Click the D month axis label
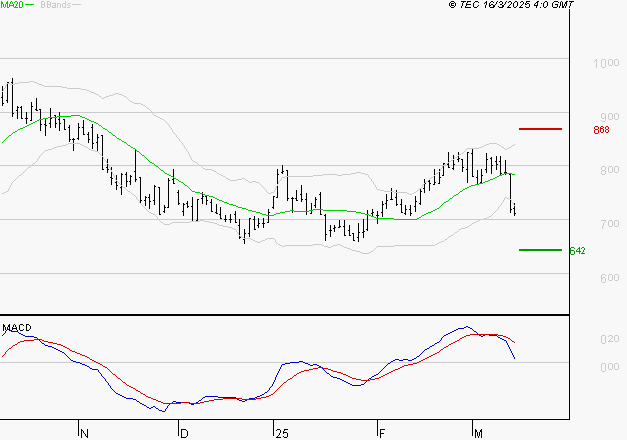Image resolution: width=627 pixels, height=440 pixels. point(184,434)
